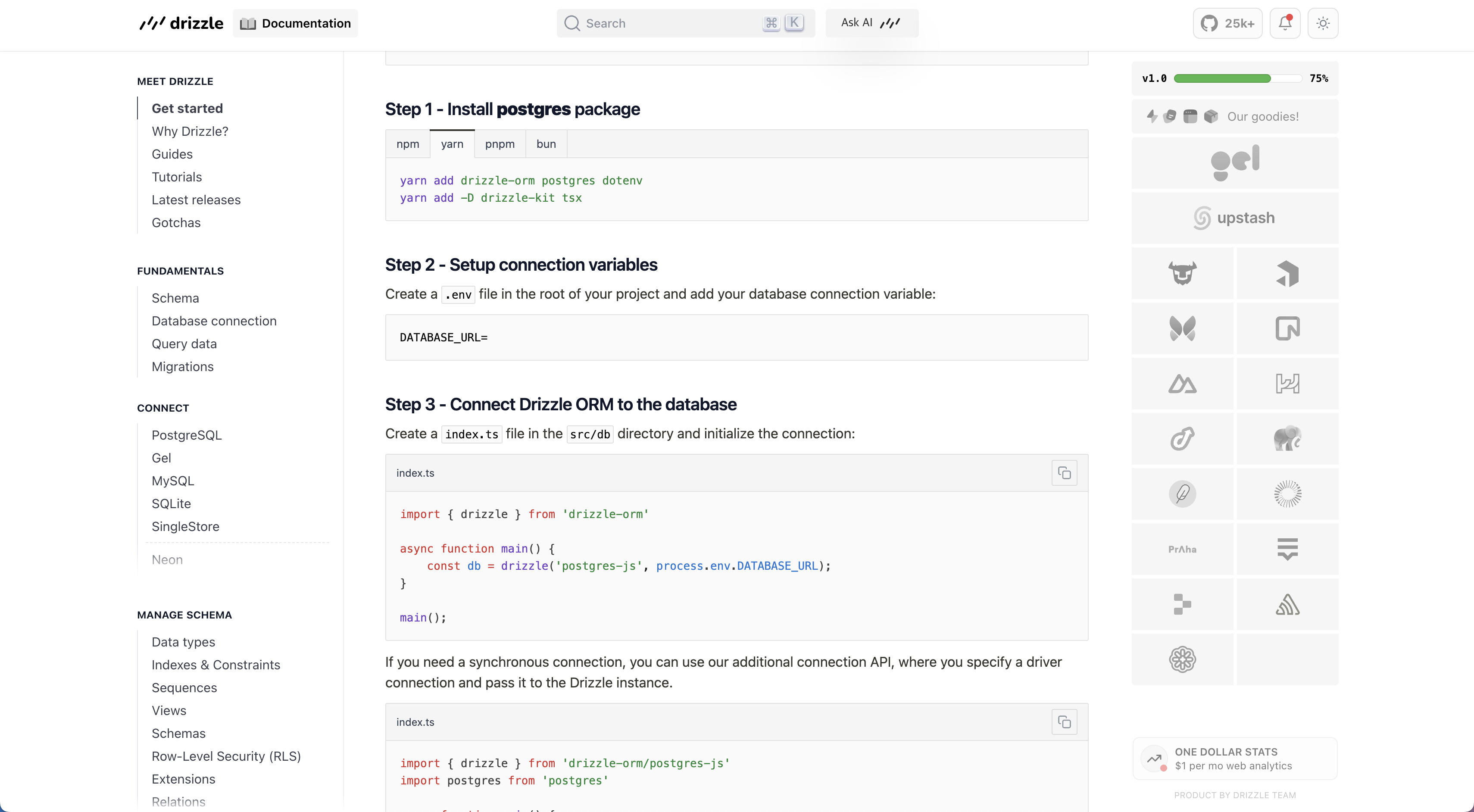This screenshot has height=812, width=1474.
Task: Open the notifications bell
Action: (x=1285, y=23)
